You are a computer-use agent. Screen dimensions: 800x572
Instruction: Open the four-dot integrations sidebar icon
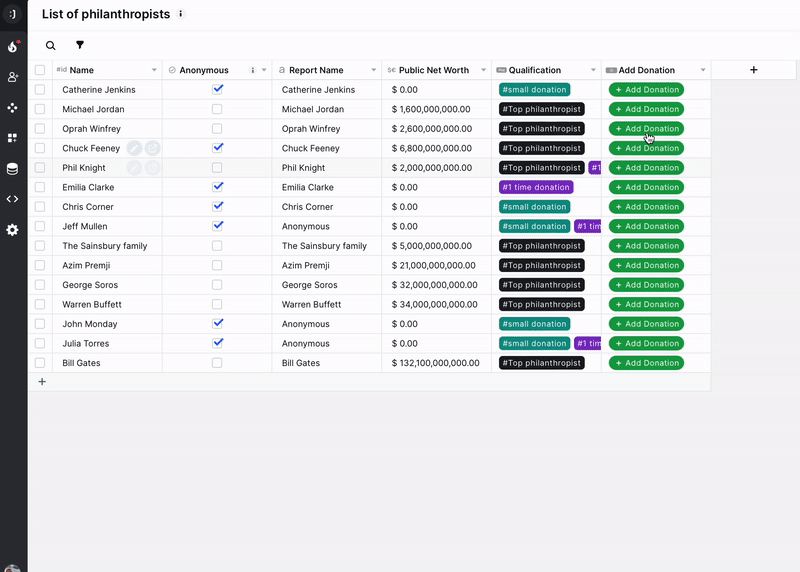(13, 108)
